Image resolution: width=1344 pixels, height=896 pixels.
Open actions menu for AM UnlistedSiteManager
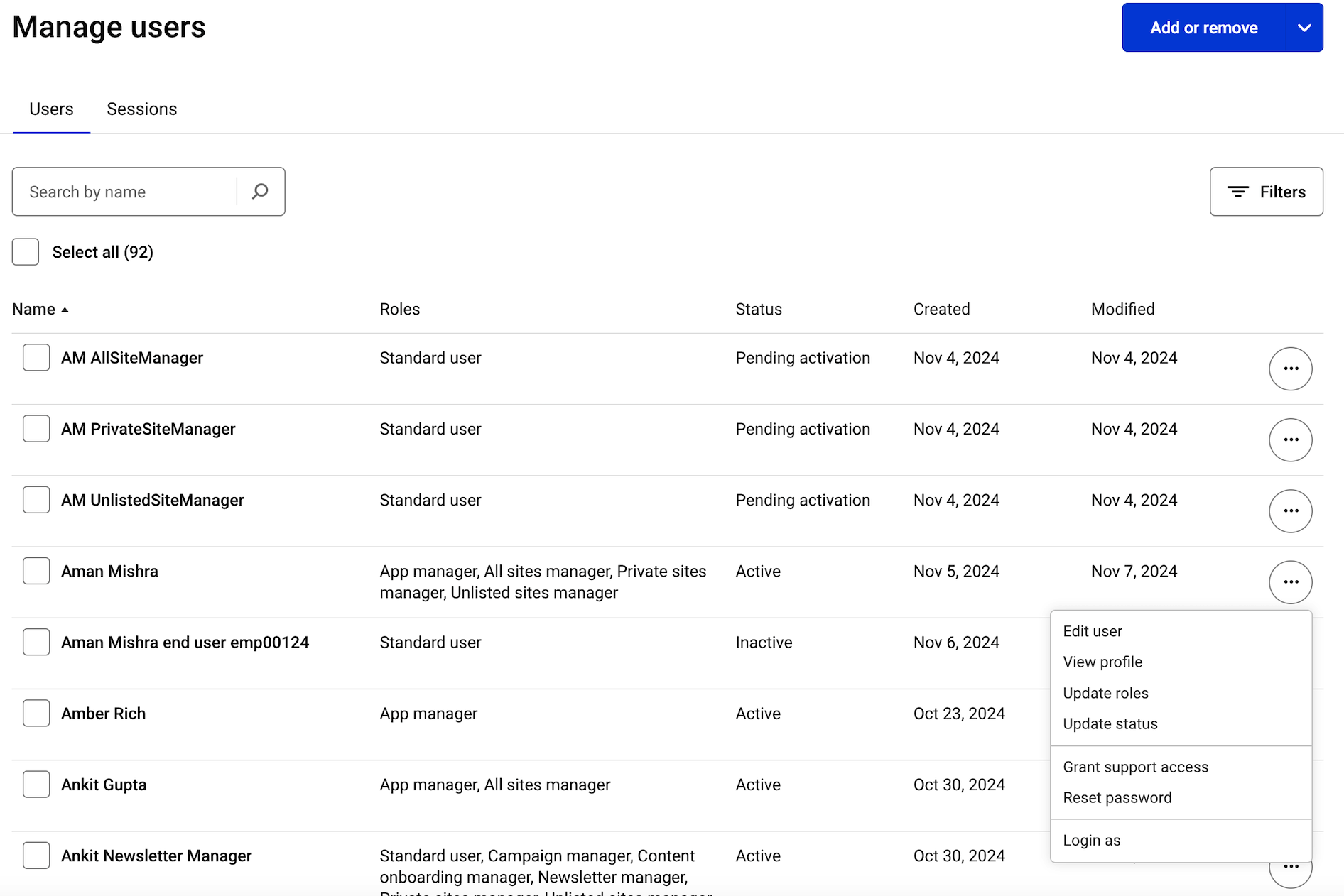[x=1291, y=510]
